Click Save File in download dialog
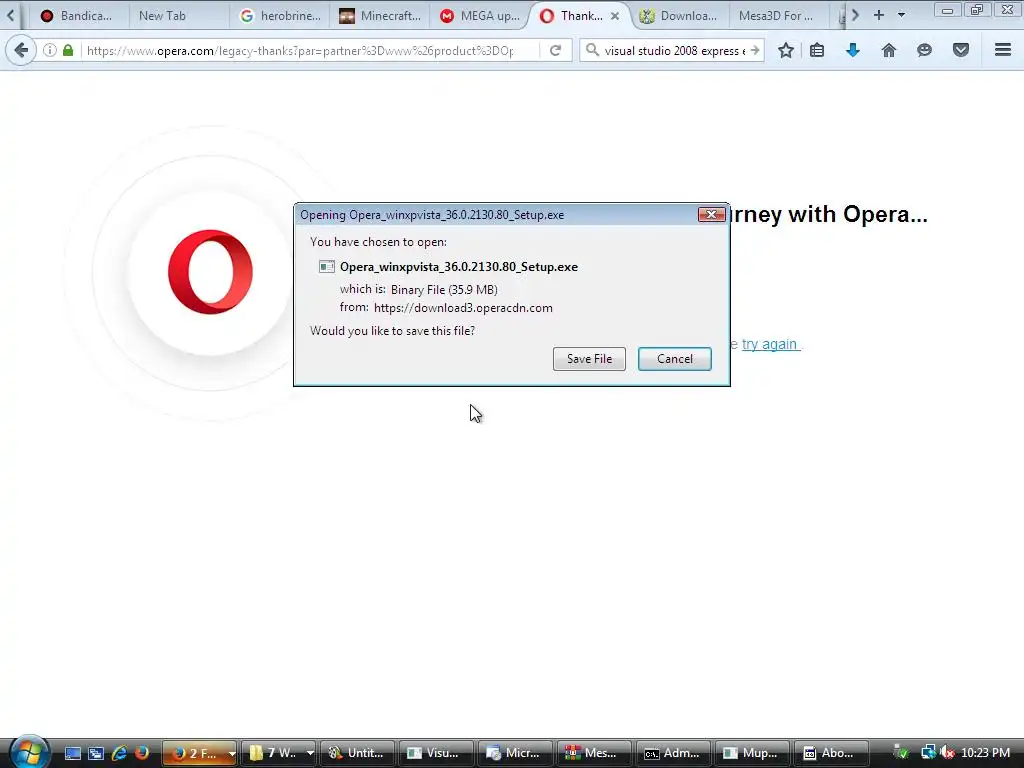Image resolution: width=1024 pixels, height=768 pixels. click(589, 359)
